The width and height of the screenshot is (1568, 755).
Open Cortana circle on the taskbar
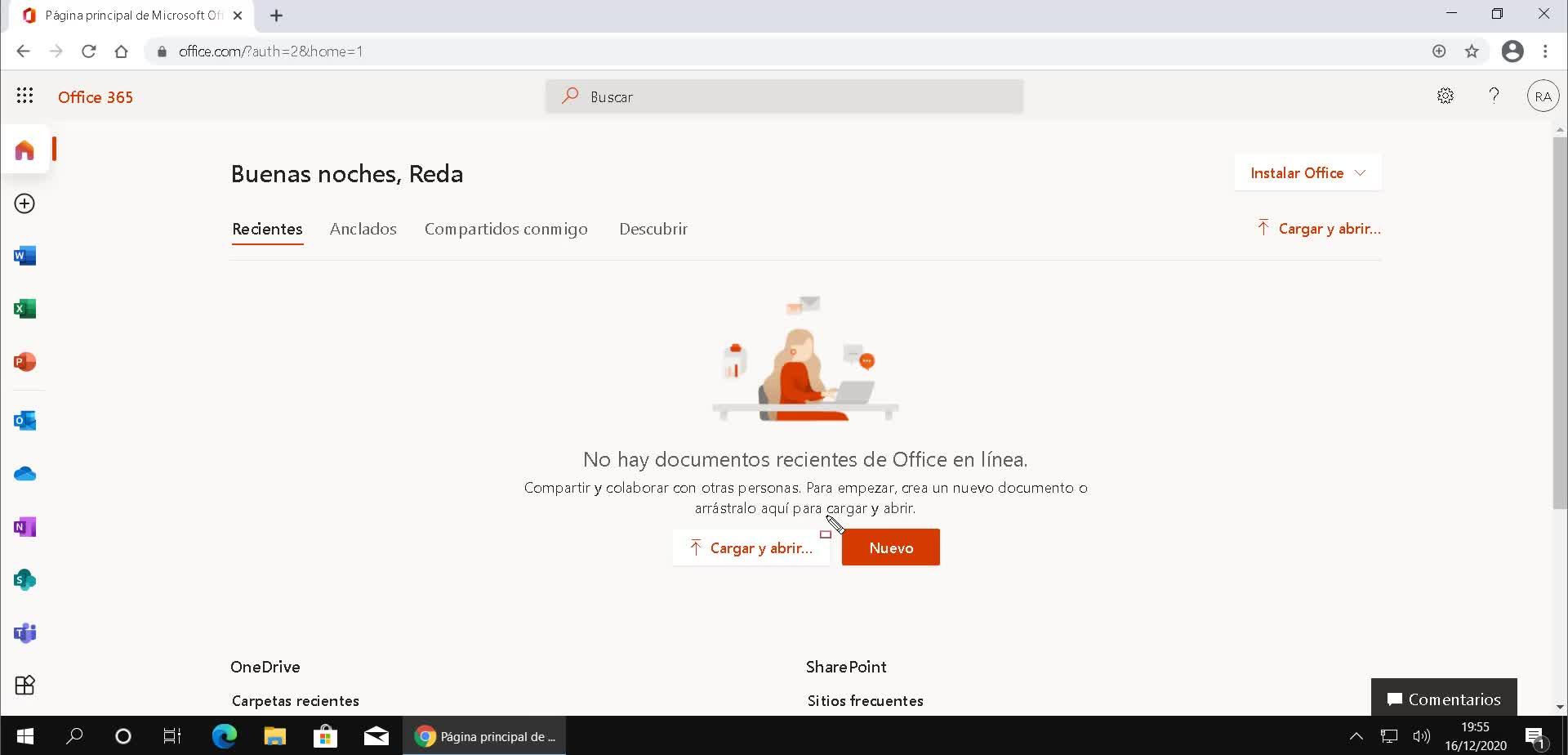123,736
